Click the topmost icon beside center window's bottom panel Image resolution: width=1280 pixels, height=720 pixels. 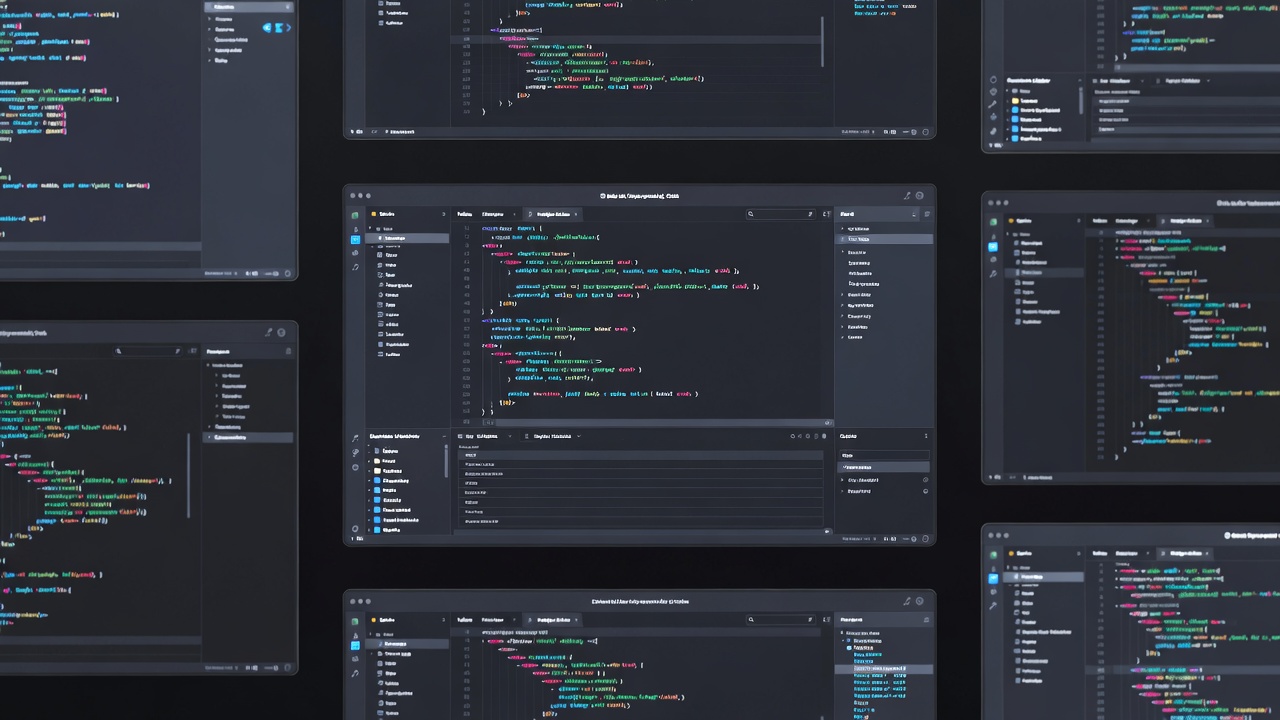click(355, 438)
